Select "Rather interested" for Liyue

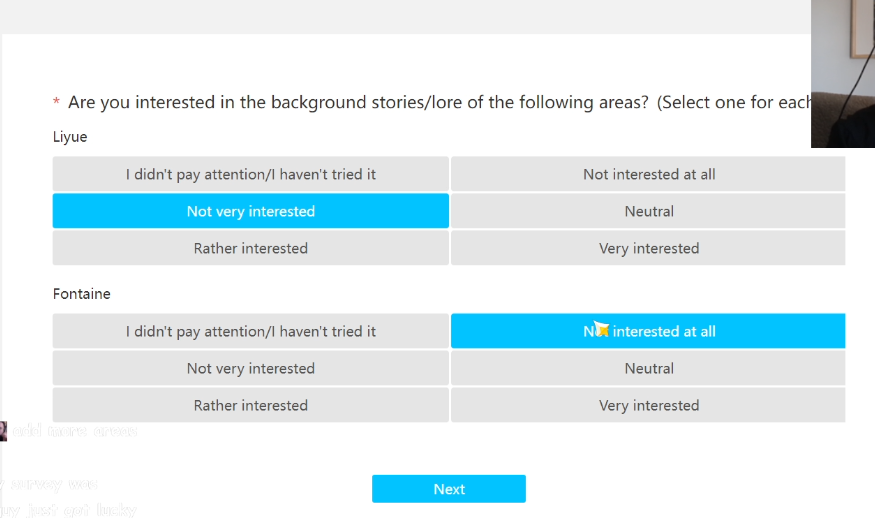pyautogui.click(x=251, y=248)
